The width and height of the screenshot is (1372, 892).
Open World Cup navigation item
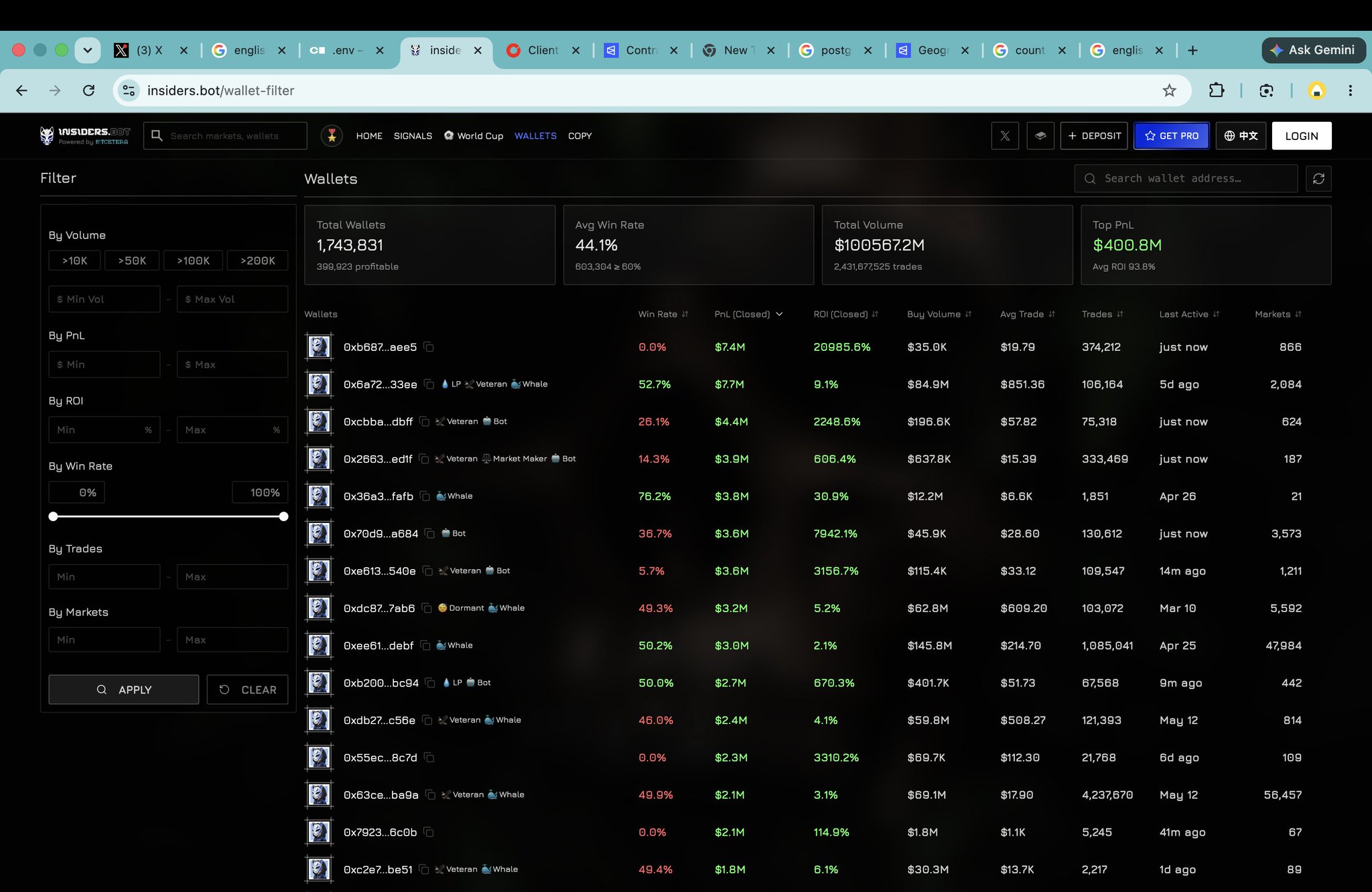tap(474, 136)
